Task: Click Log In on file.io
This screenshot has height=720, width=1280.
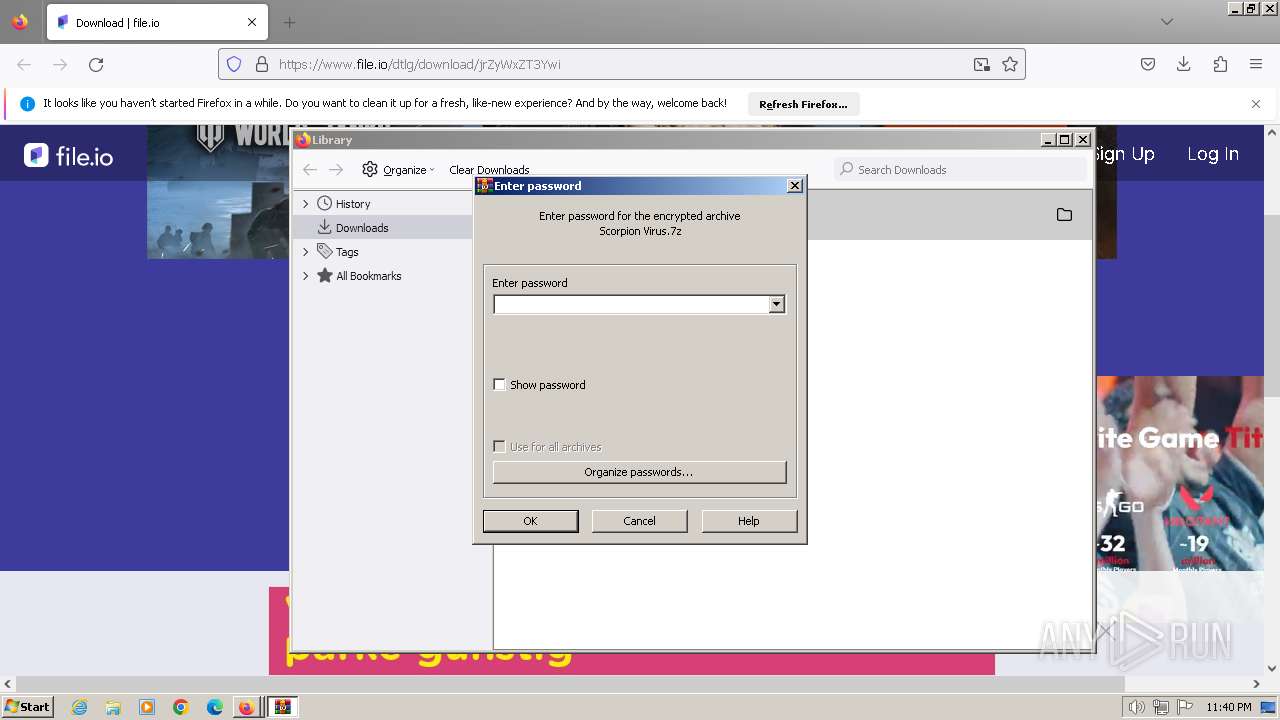Action: [1213, 154]
